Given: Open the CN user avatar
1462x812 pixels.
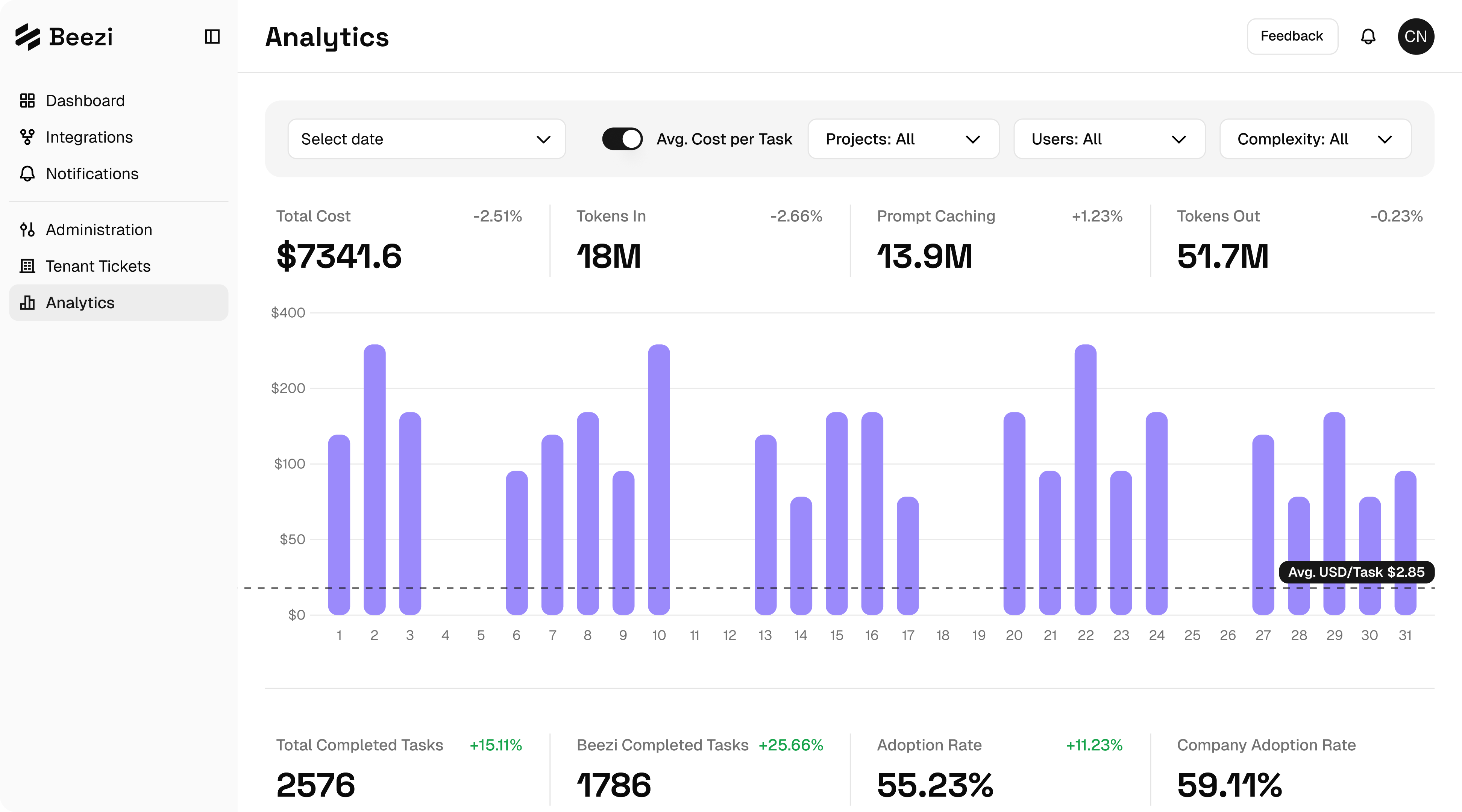Looking at the screenshot, I should tap(1416, 37).
